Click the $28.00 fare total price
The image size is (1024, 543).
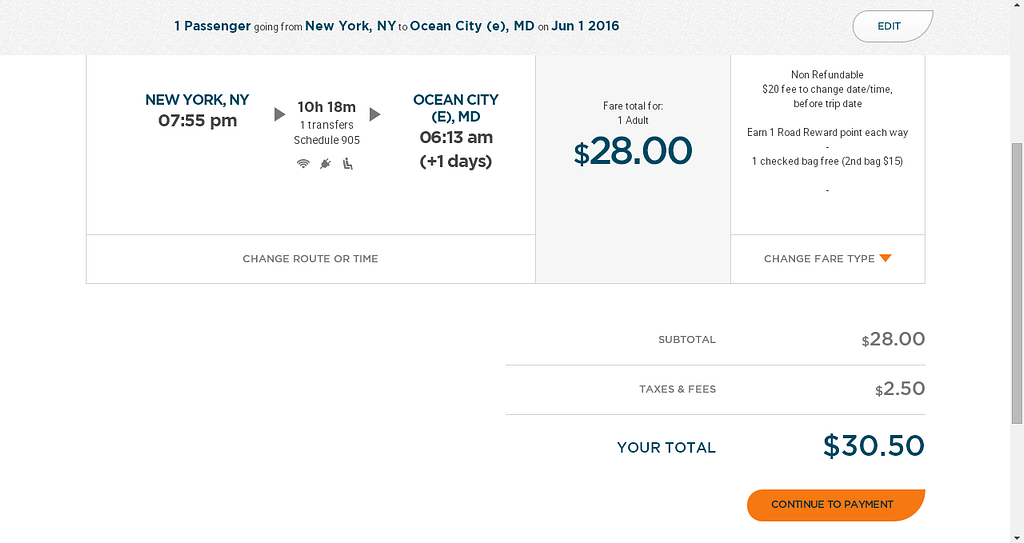pos(633,151)
